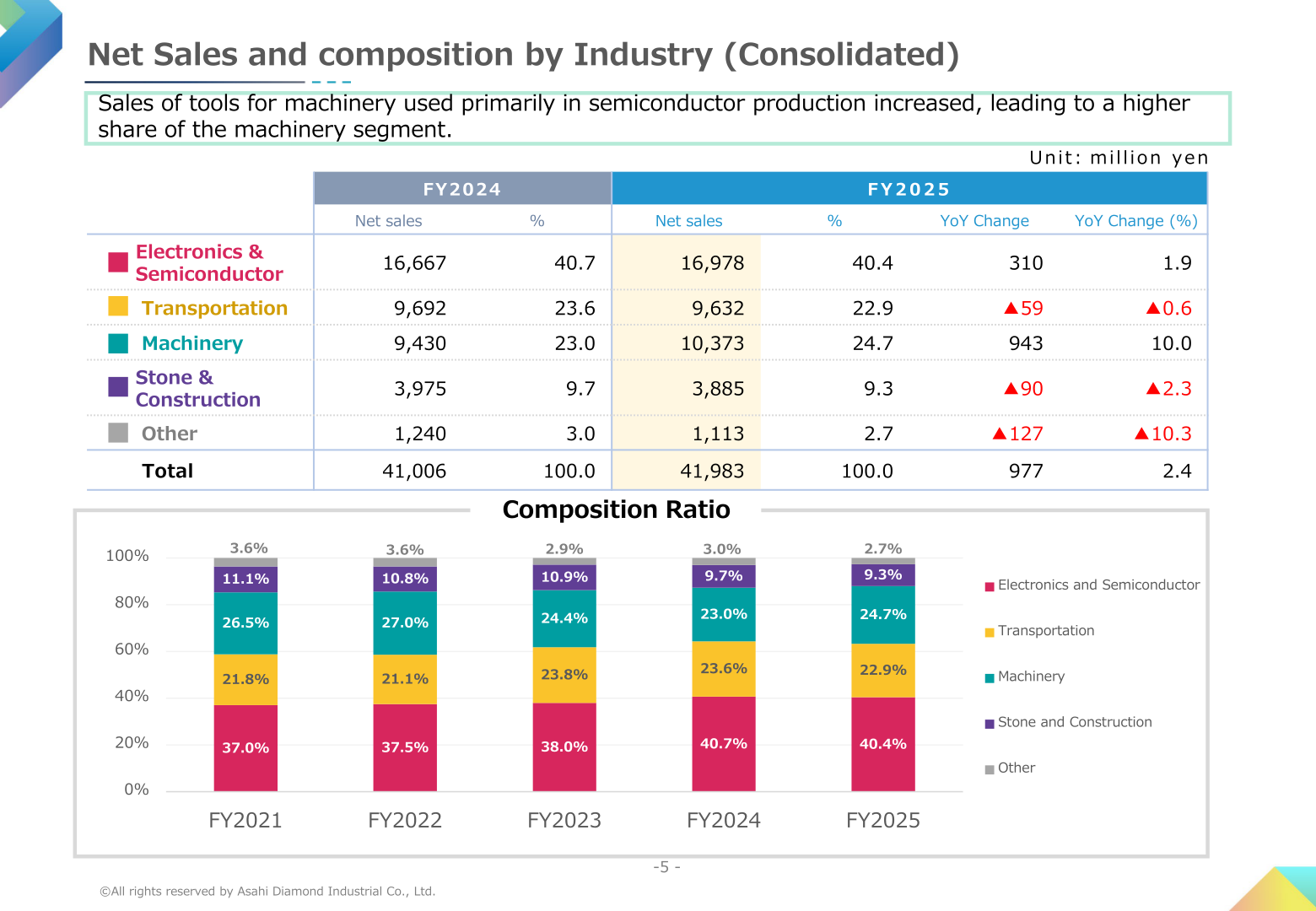
Task: Click the YoY Change (%) subheader
Action: [1135, 221]
